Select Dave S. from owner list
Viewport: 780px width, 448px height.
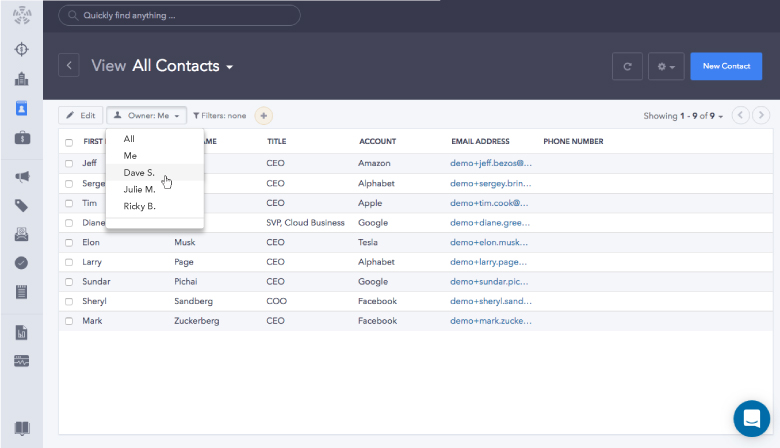[139, 173]
